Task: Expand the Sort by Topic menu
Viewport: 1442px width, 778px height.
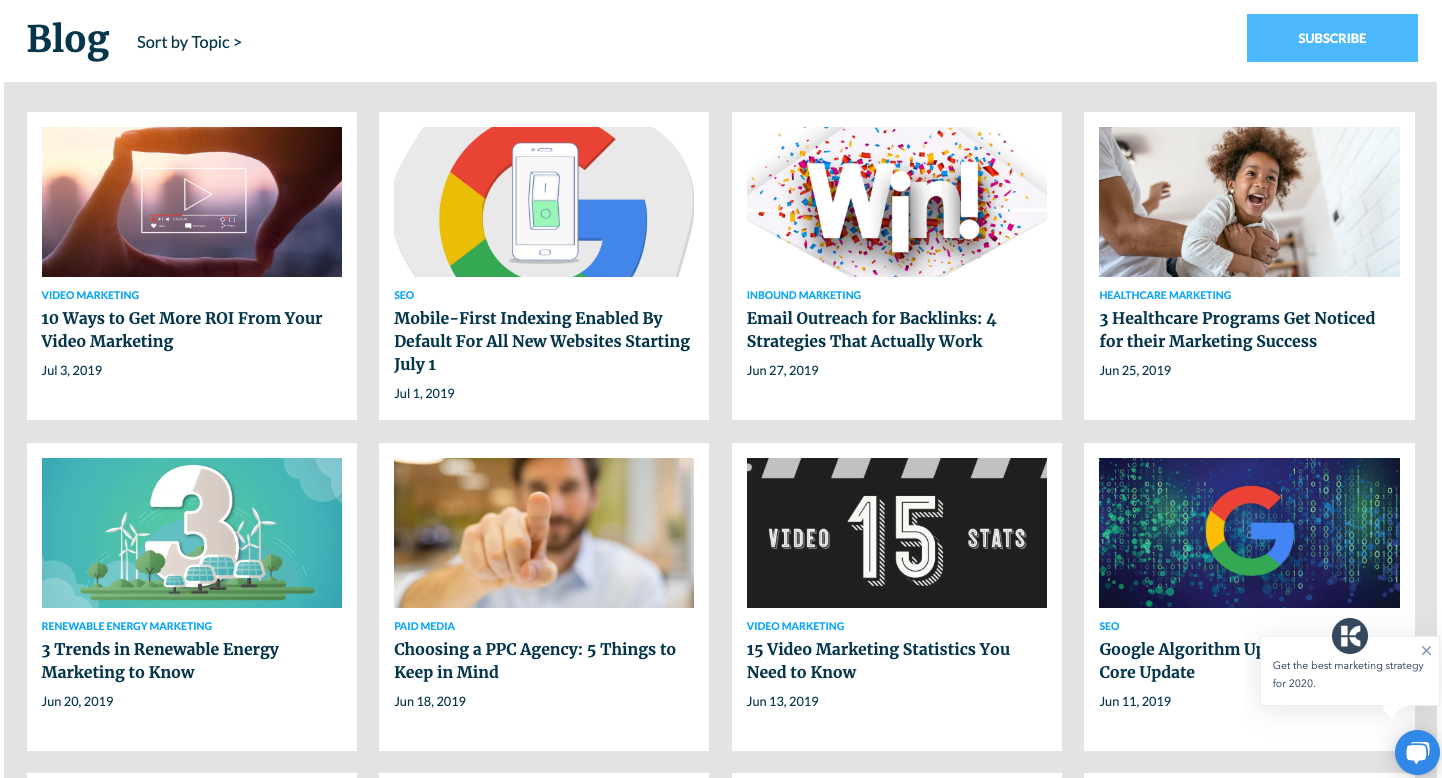Action: (x=189, y=42)
